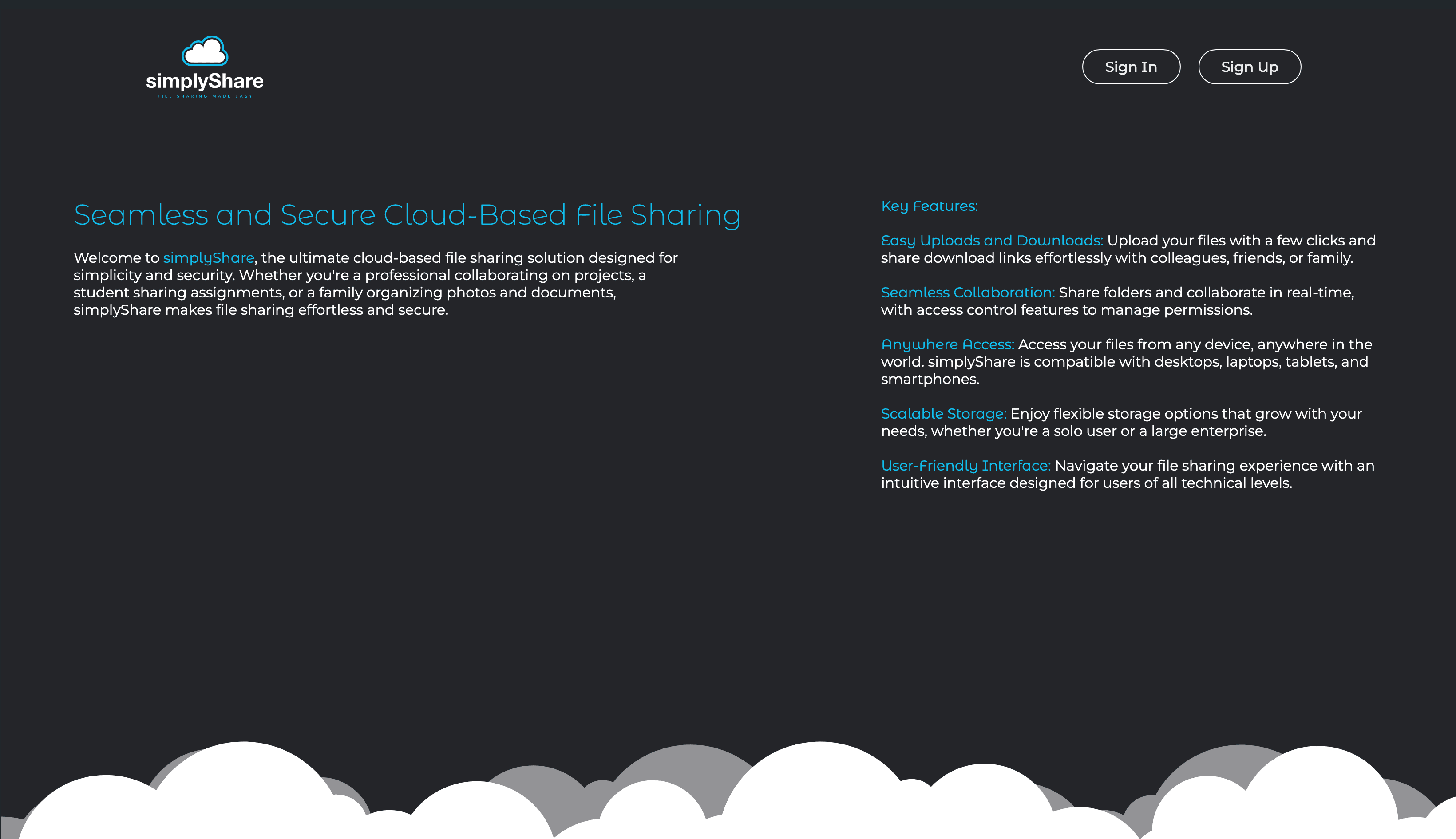Click the simplyShare wordmark under the cloud
Screen dimensions: 1456x839
[205, 81]
